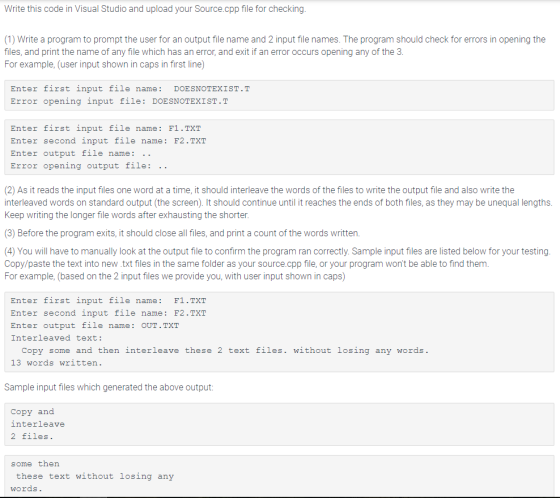Screen dimensions: 560x498
Task: Click the line 'Copy some and then interleave these 2 text files.'
Action: coord(225,350)
